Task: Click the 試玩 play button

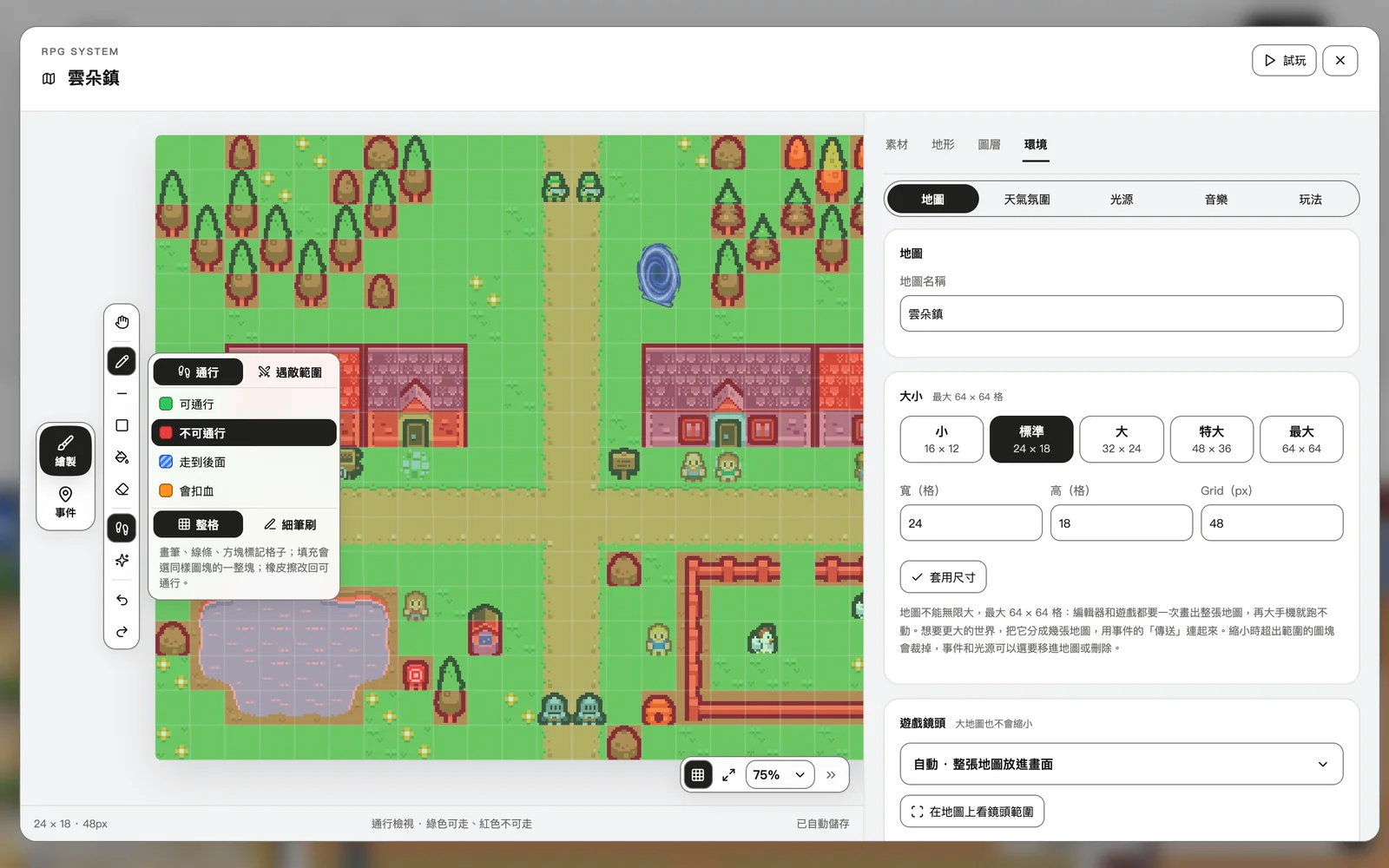Action: point(1284,61)
